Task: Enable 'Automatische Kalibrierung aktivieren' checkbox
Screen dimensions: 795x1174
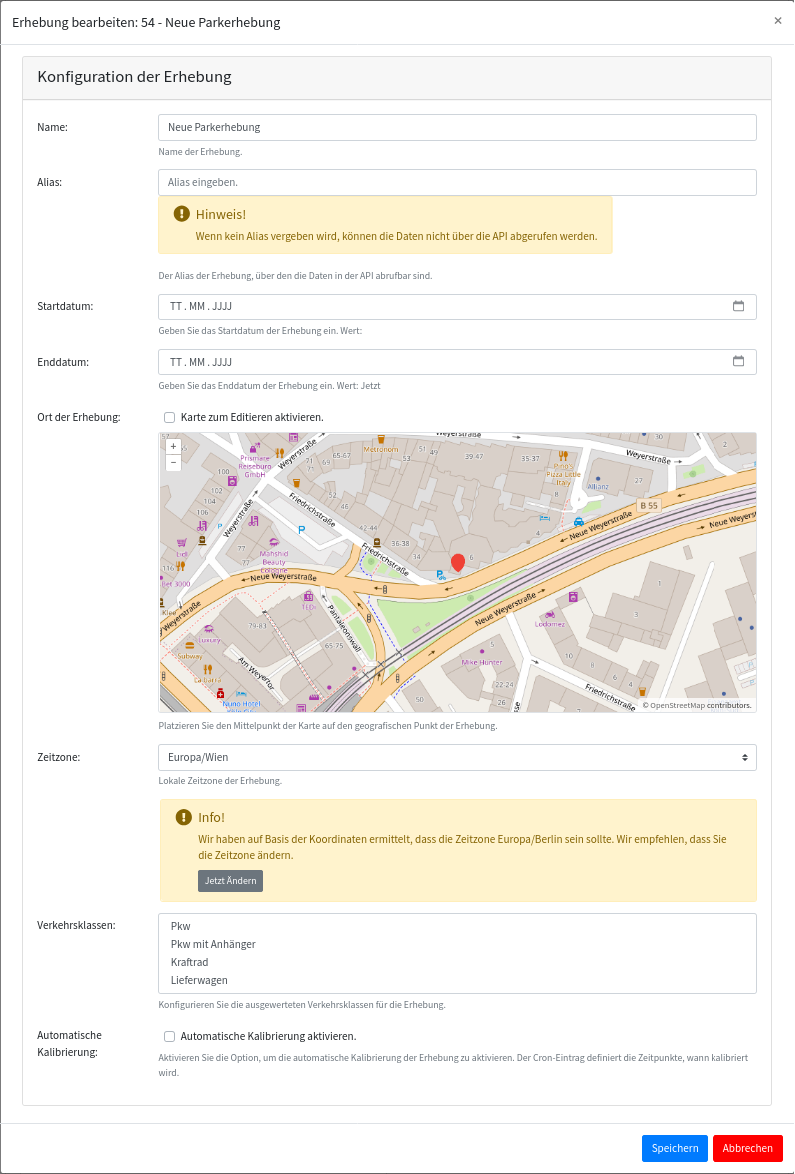Action: coord(169,1037)
